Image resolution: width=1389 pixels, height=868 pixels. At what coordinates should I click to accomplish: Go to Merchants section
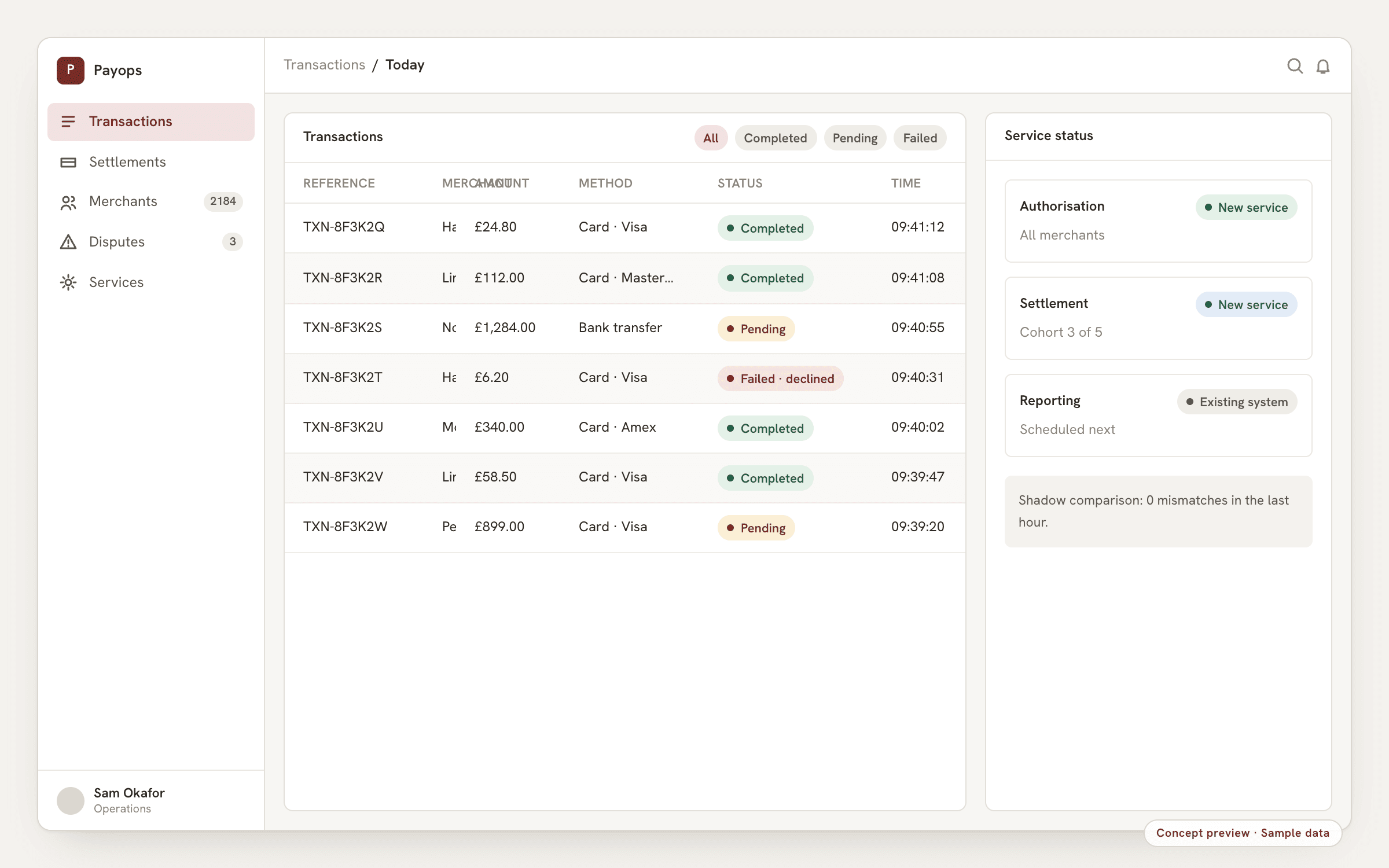(151, 201)
